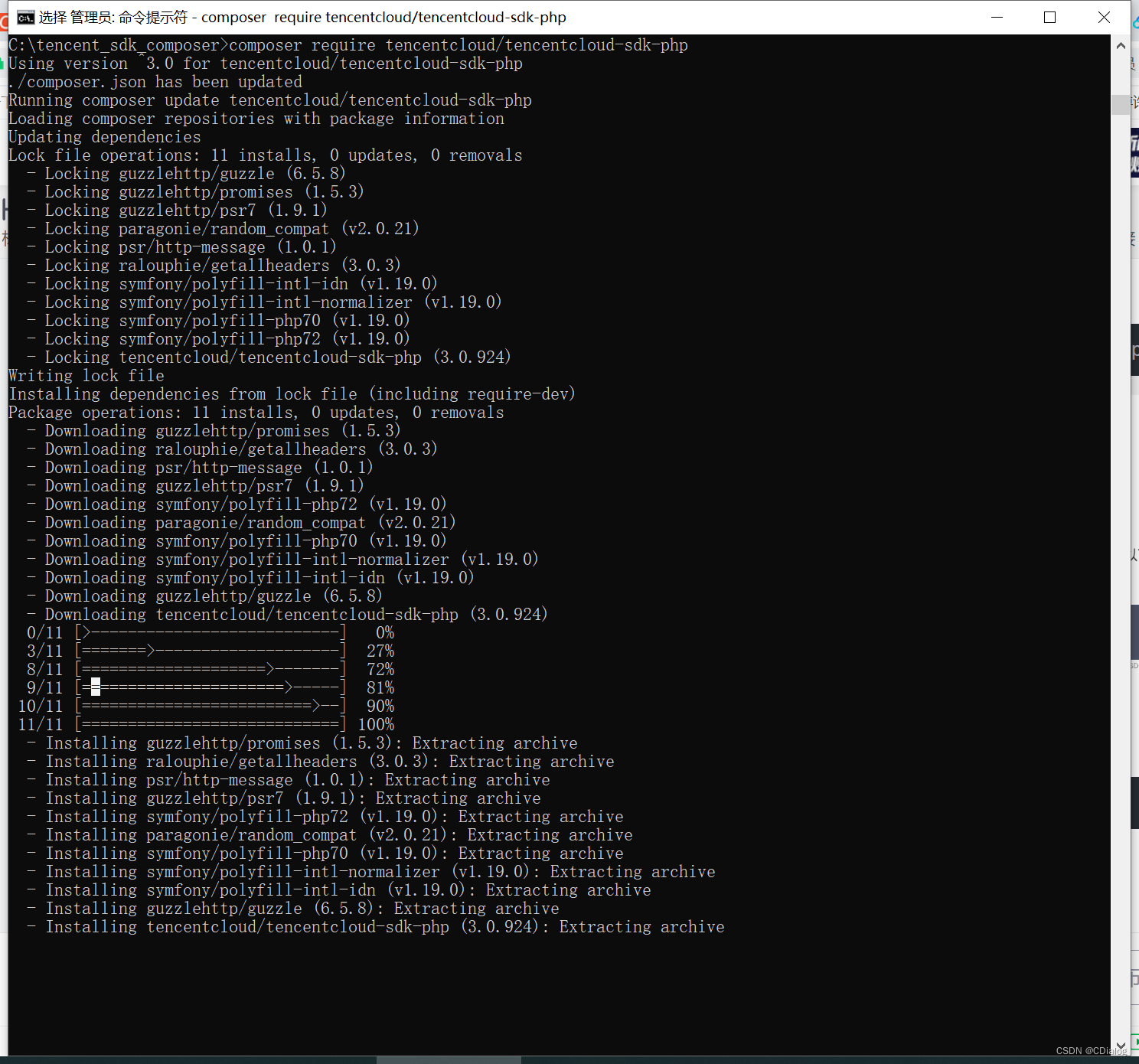
Task: Click 'Downloading paragonie/random_compat' line
Action: click(x=241, y=523)
